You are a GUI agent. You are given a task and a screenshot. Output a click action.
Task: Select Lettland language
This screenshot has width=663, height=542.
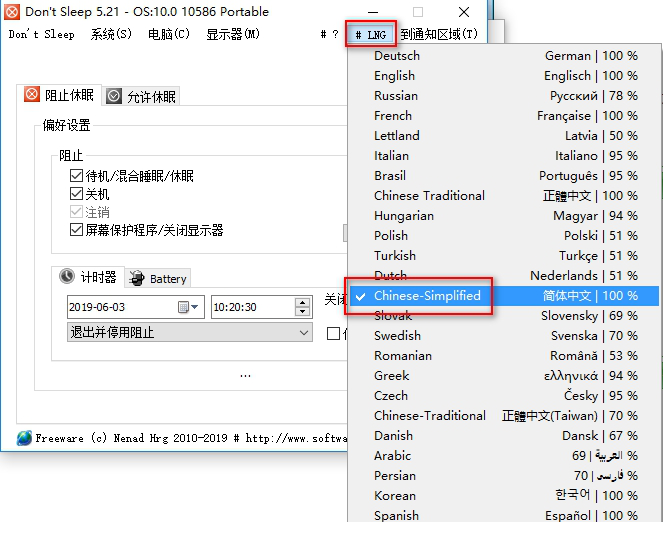point(506,136)
